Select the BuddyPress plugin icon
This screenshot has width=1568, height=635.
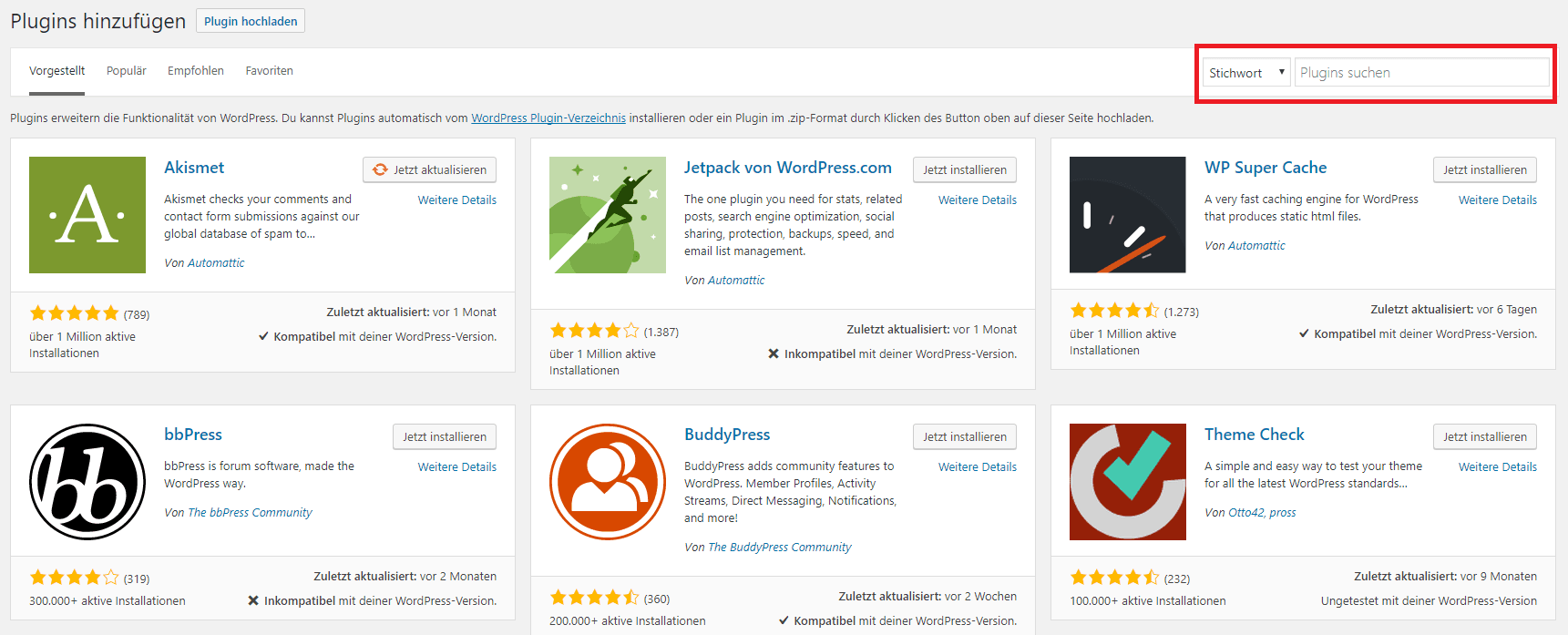point(608,482)
